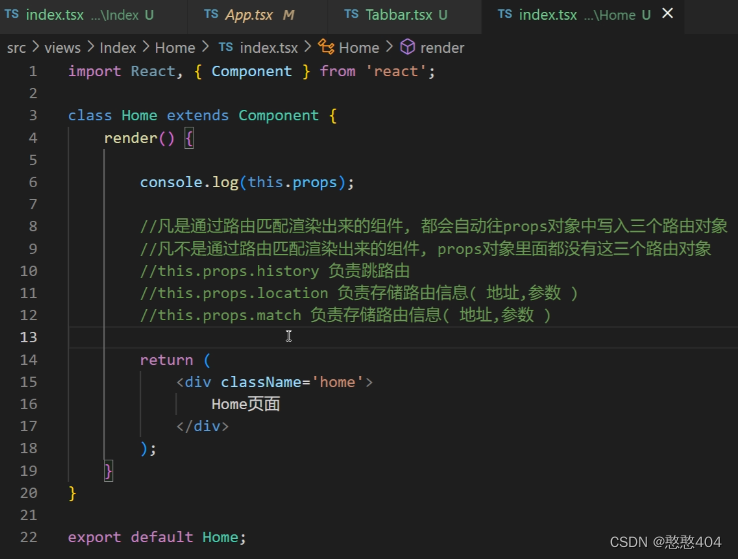The height and width of the screenshot is (559, 738).
Task: Open the App.tsx tab
Action: [257, 15]
